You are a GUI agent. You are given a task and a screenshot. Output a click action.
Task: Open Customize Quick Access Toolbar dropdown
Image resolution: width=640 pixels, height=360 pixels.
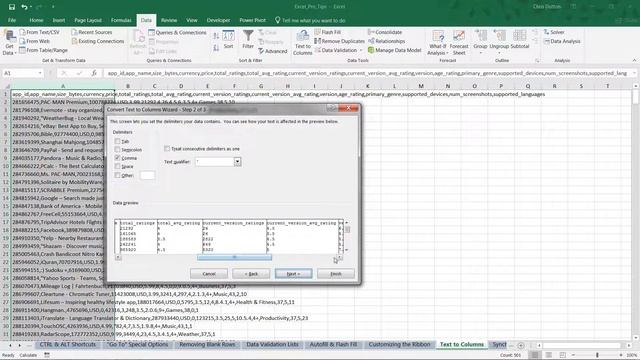(x=53, y=7)
